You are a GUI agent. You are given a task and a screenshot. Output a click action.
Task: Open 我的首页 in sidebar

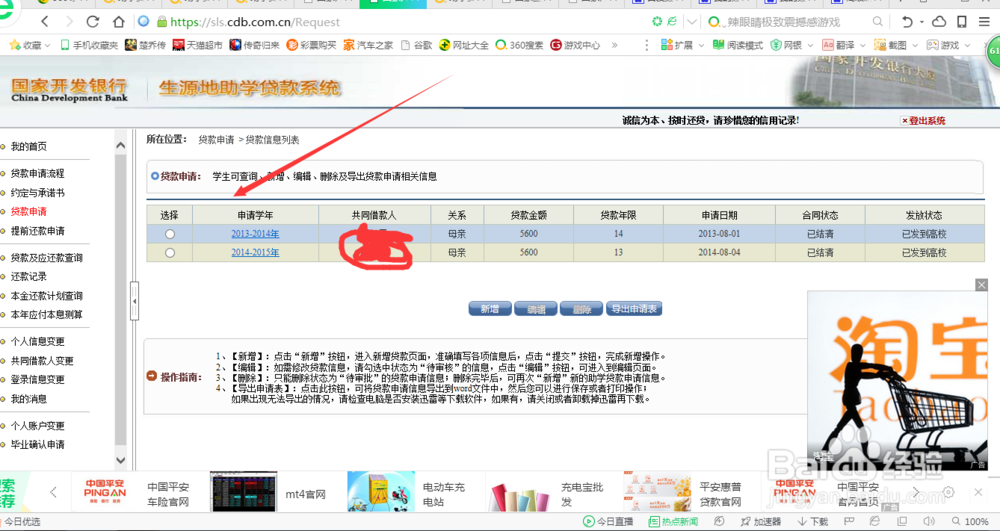click(29, 147)
